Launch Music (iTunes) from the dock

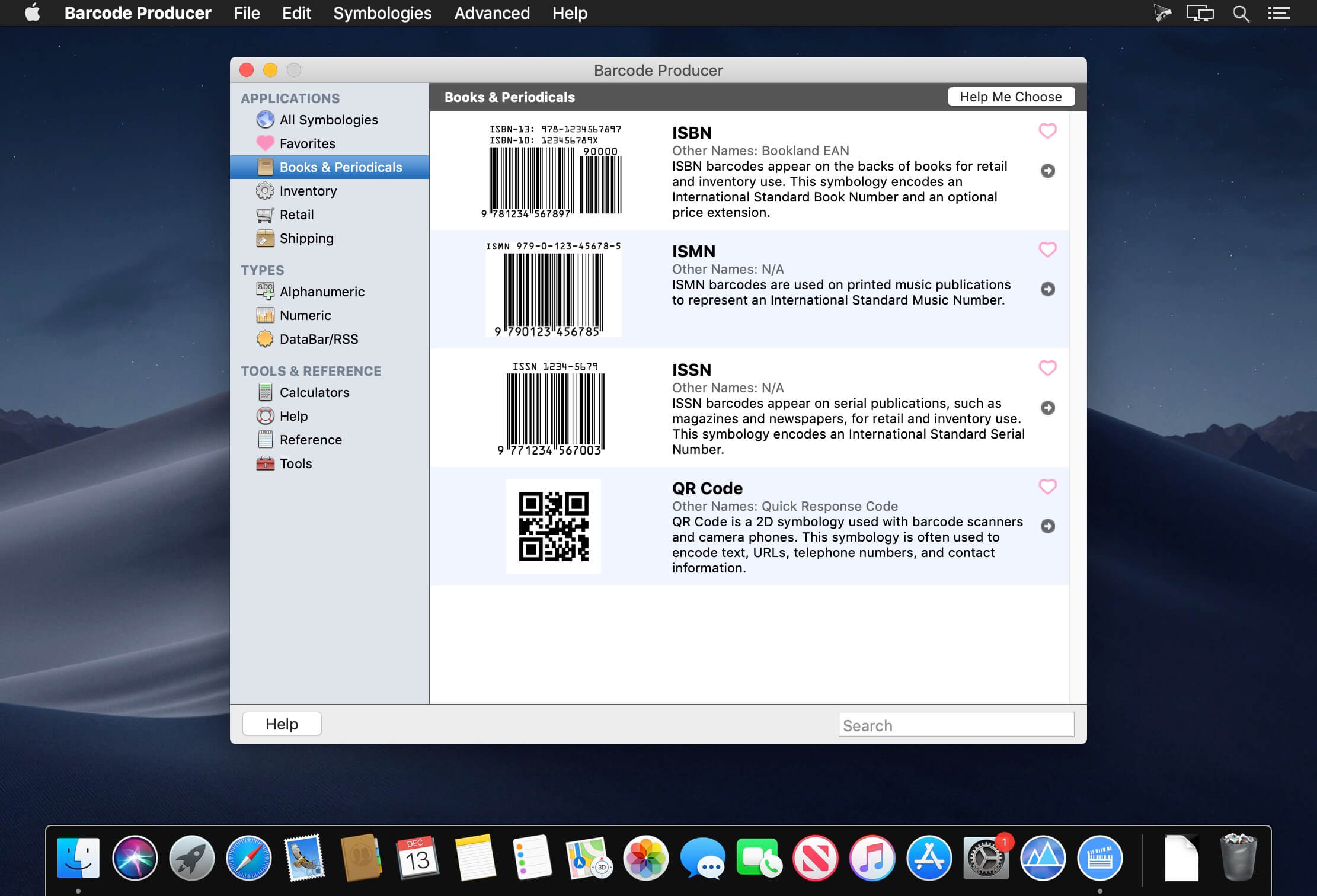(x=872, y=857)
